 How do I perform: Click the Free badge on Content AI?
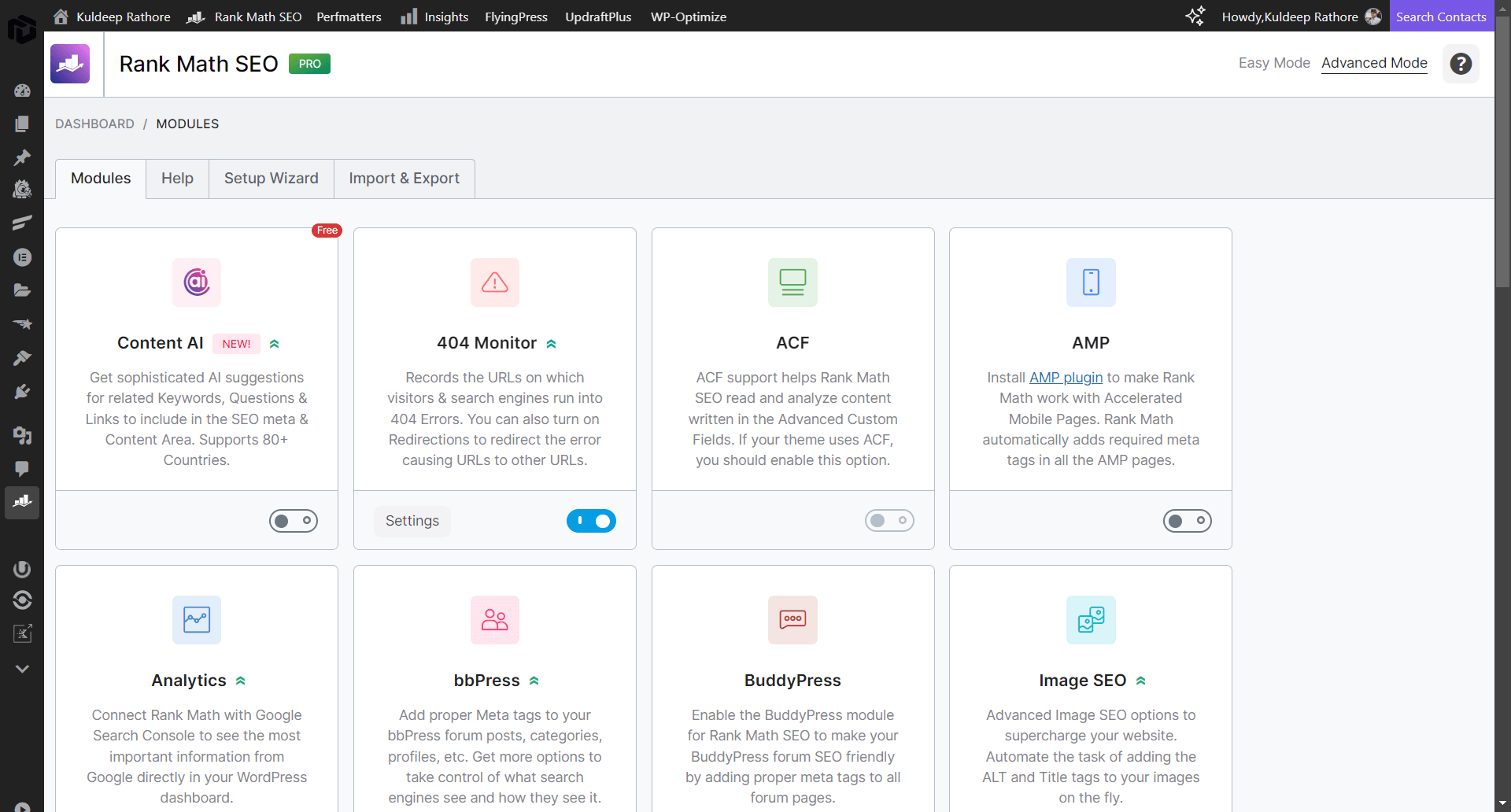tap(327, 231)
